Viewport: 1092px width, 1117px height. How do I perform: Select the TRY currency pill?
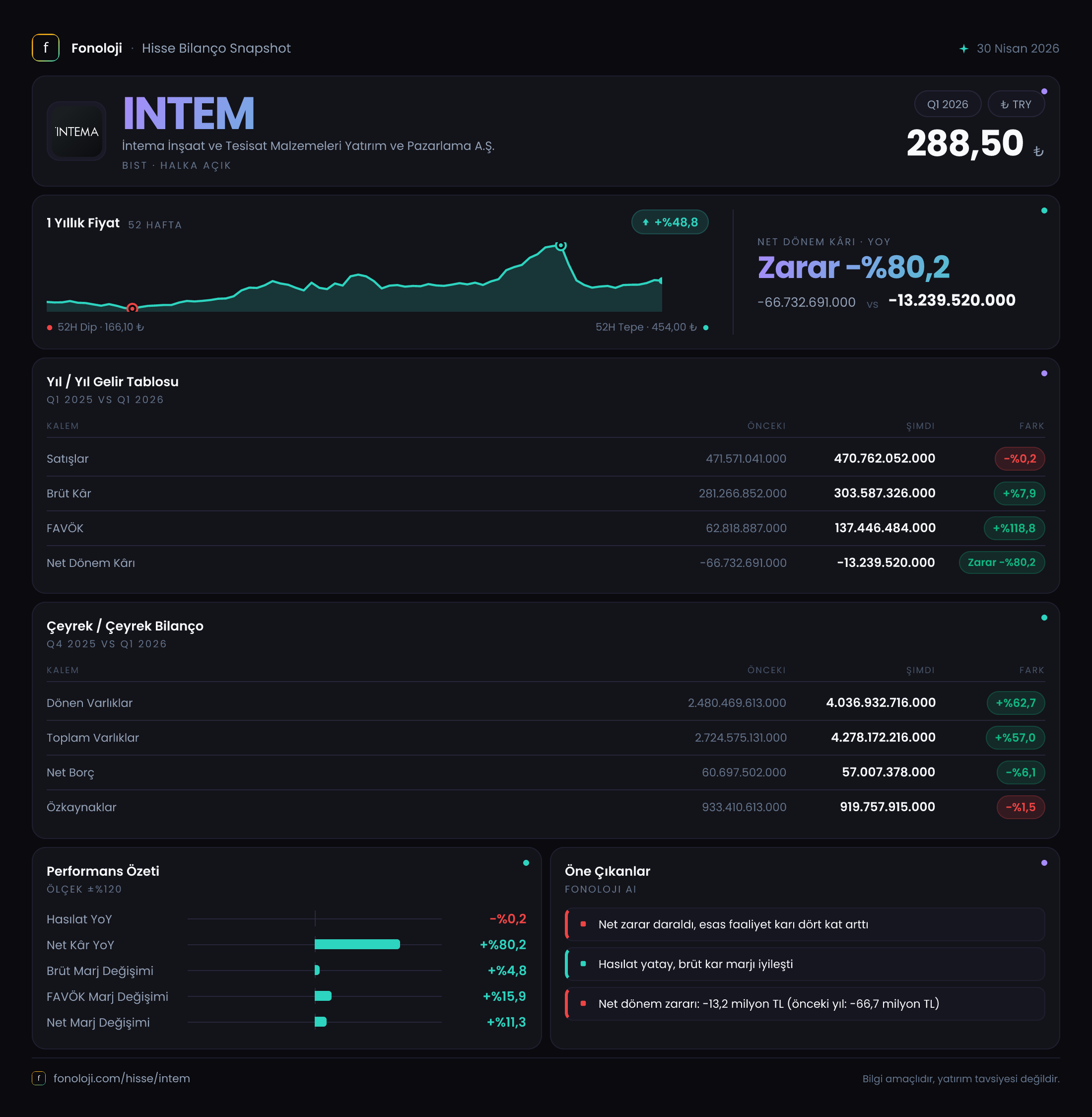(x=1015, y=104)
